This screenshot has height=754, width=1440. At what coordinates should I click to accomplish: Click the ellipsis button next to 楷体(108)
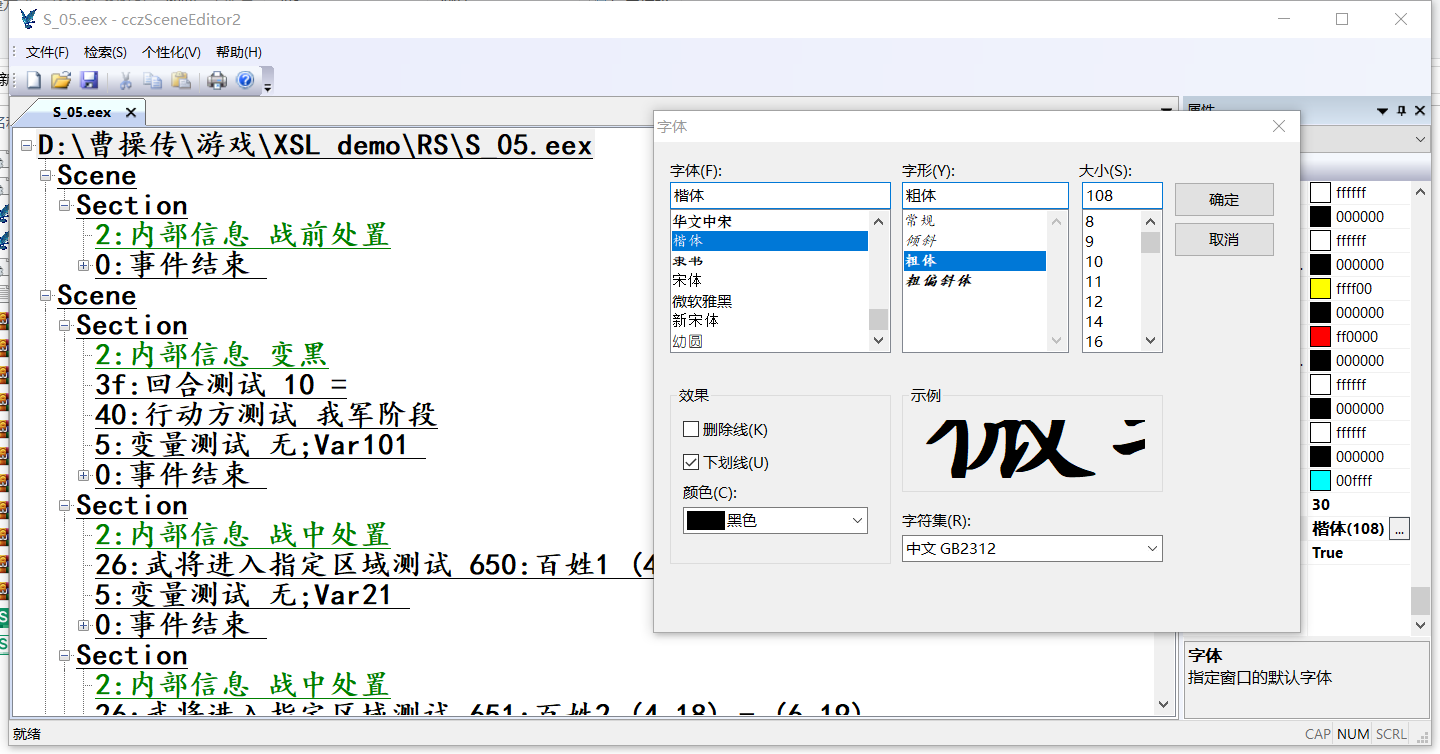(x=1400, y=529)
